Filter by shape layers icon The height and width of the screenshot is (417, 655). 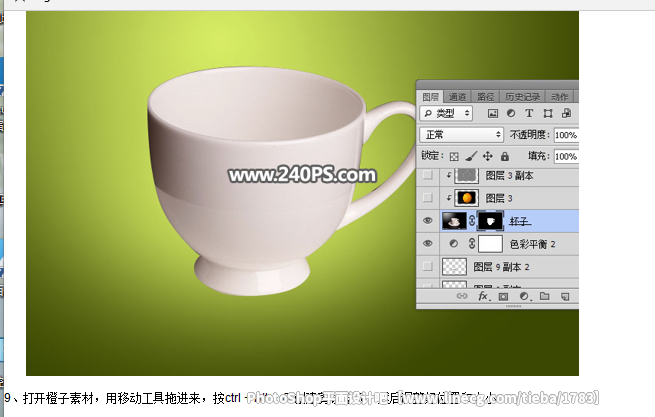tap(548, 113)
